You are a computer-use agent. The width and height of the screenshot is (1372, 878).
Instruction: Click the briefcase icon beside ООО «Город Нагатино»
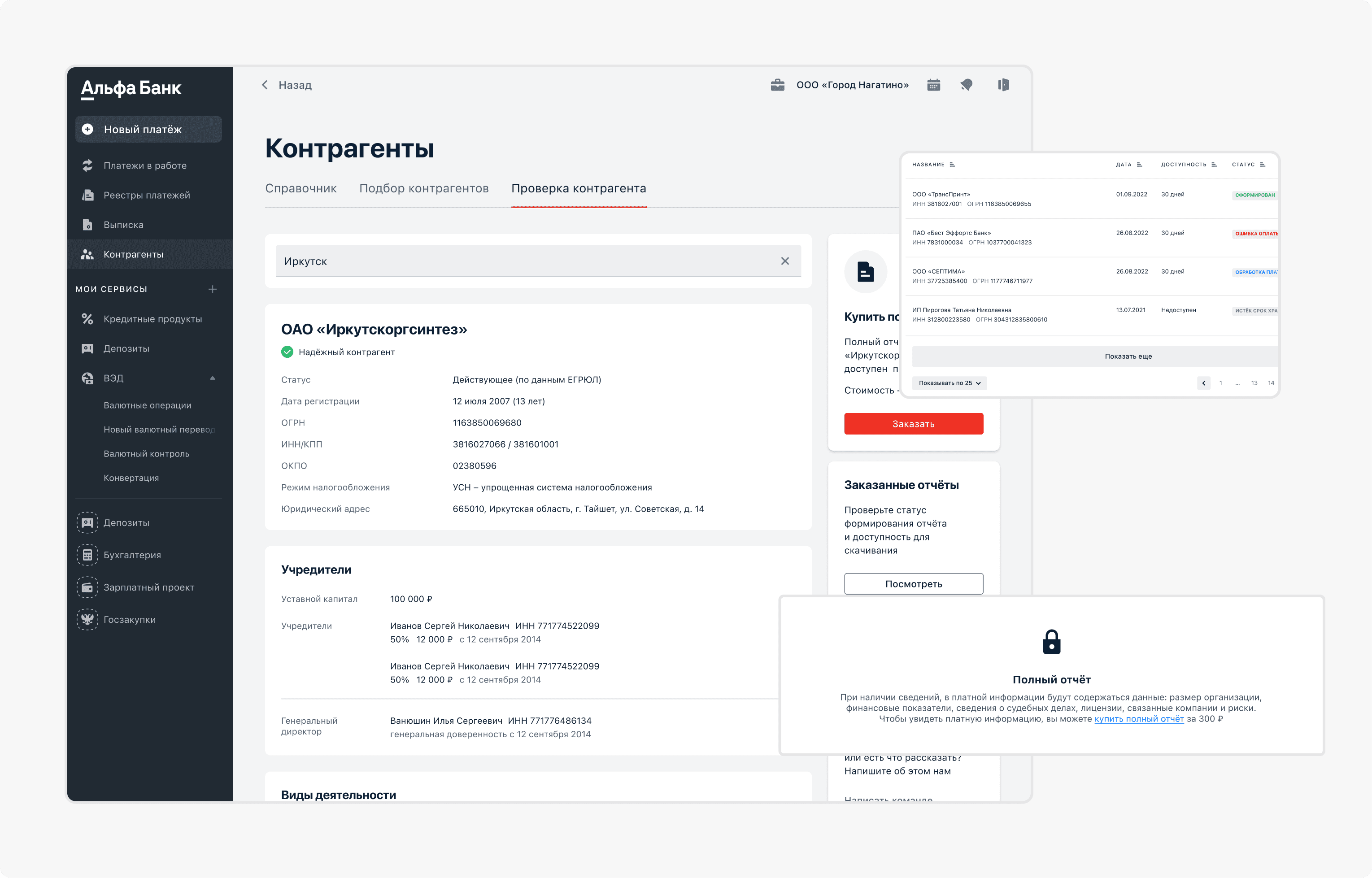click(778, 85)
